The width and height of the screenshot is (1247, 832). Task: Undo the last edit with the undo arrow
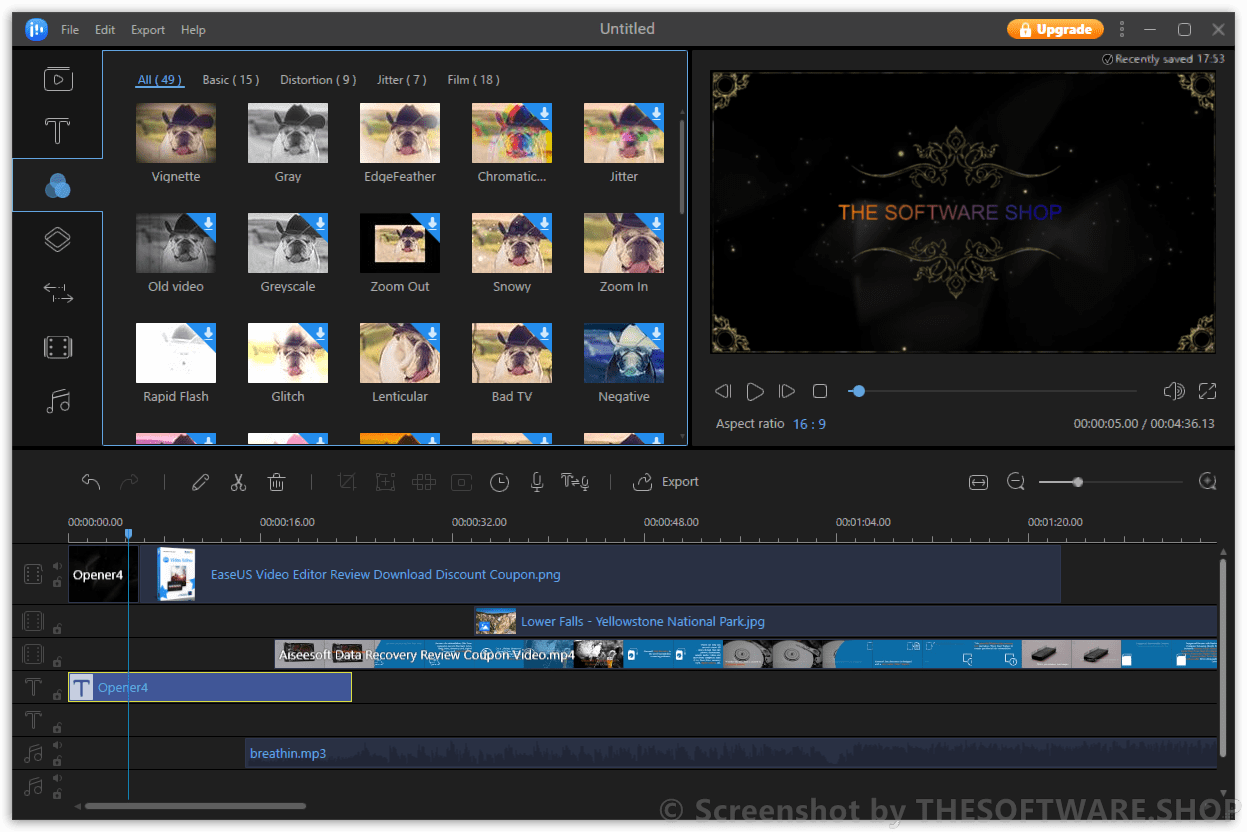[90, 482]
